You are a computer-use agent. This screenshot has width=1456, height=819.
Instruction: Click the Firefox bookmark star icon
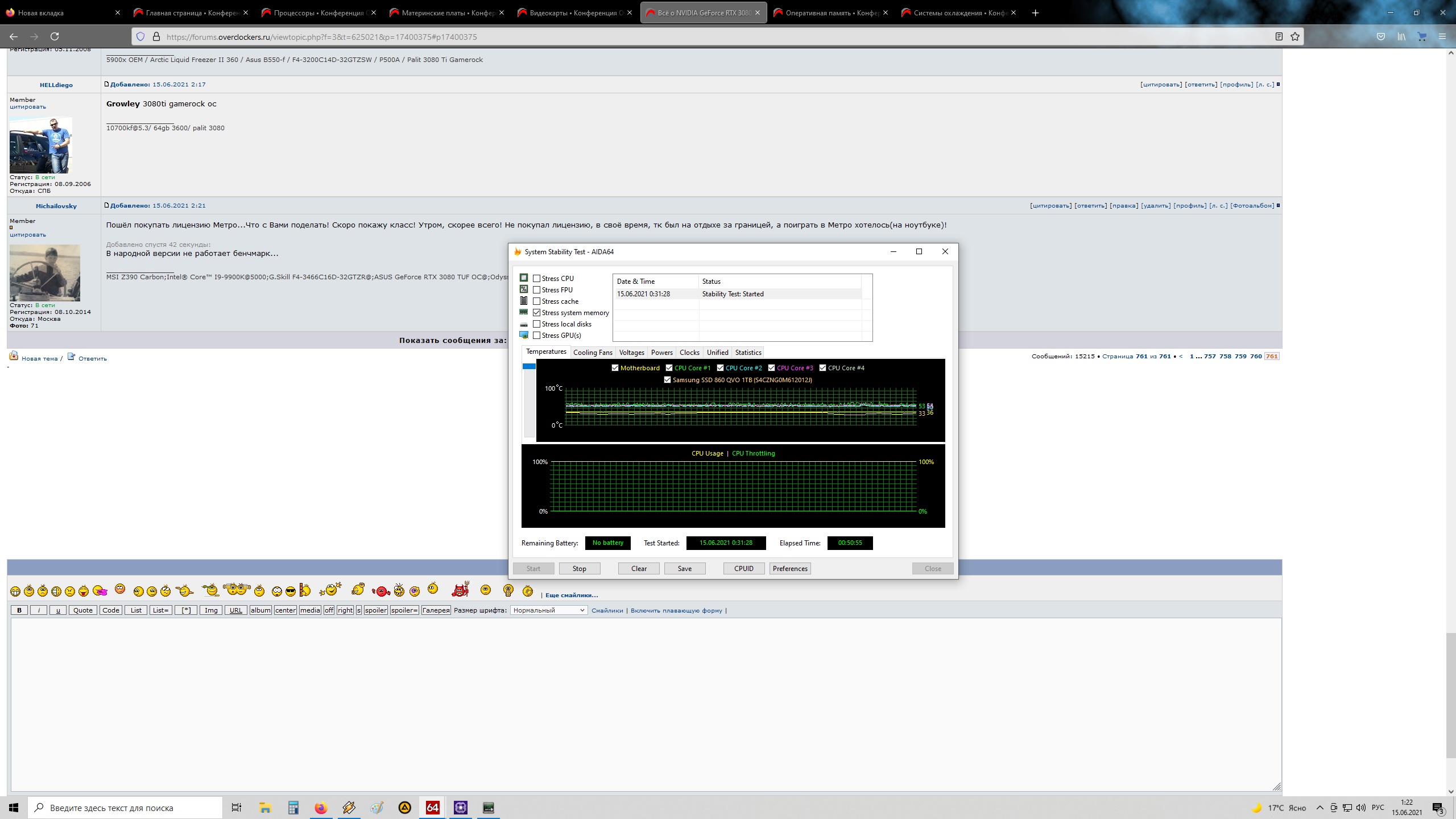[1295, 36]
